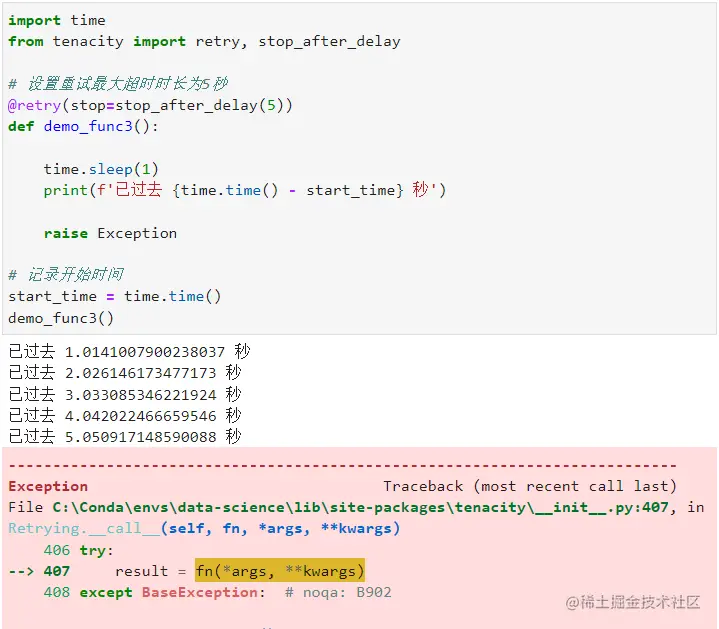The width and height of the screenshot is (719, 629).
Task: Click the time.sleep(1) statement
Action: (x=101, y=169)
